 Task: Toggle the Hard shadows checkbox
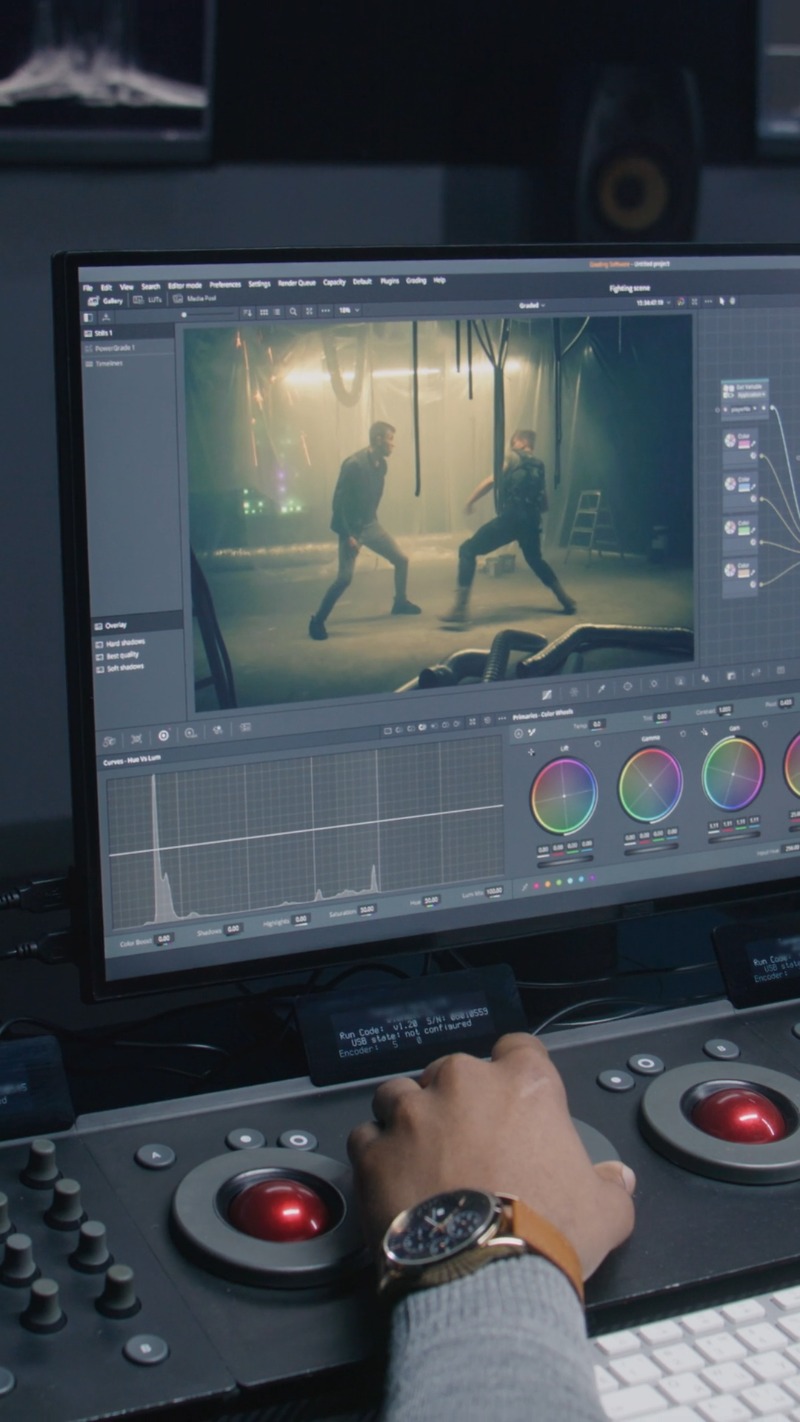pyautogui.click(x=99, y=643)
